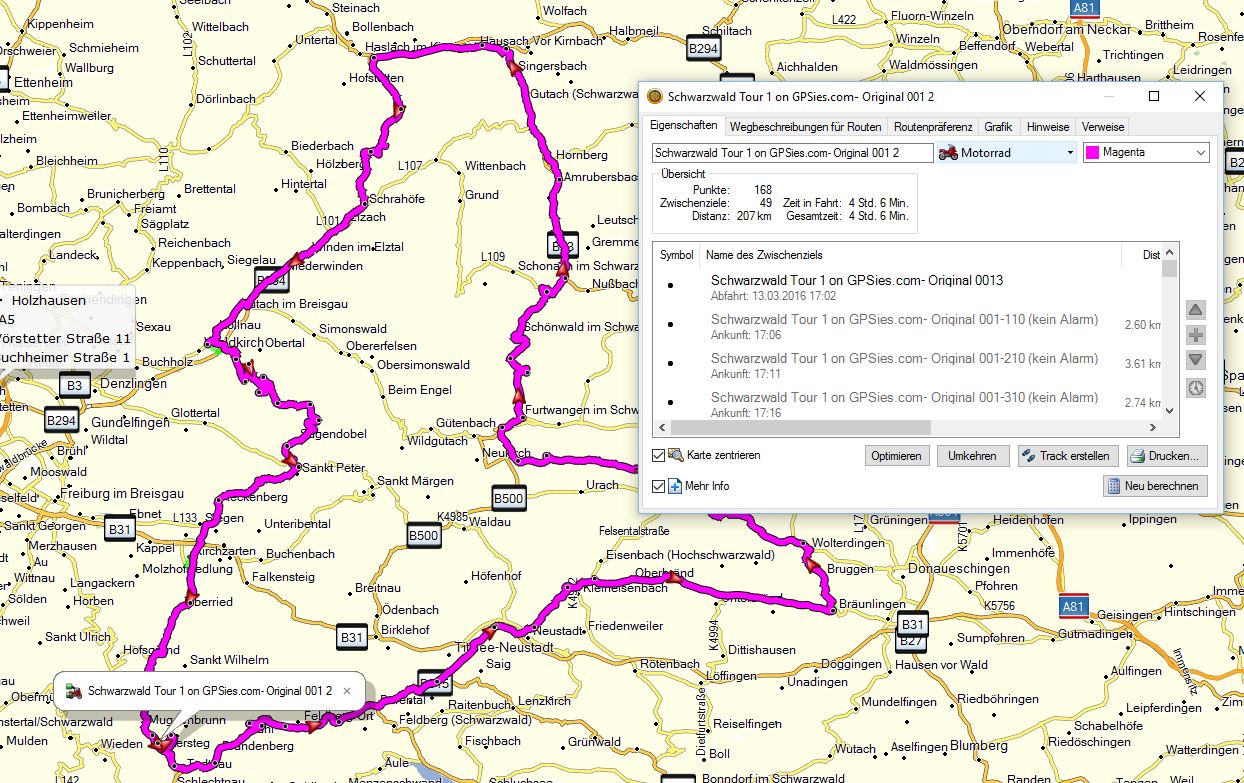Screen dimensions: 1244x783
Task: Click Drucken with the printer icon
Action: click(1167, 456)
